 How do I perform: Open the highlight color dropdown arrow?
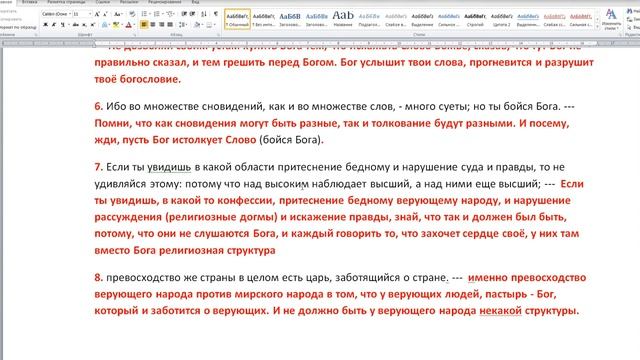point(121,25)
